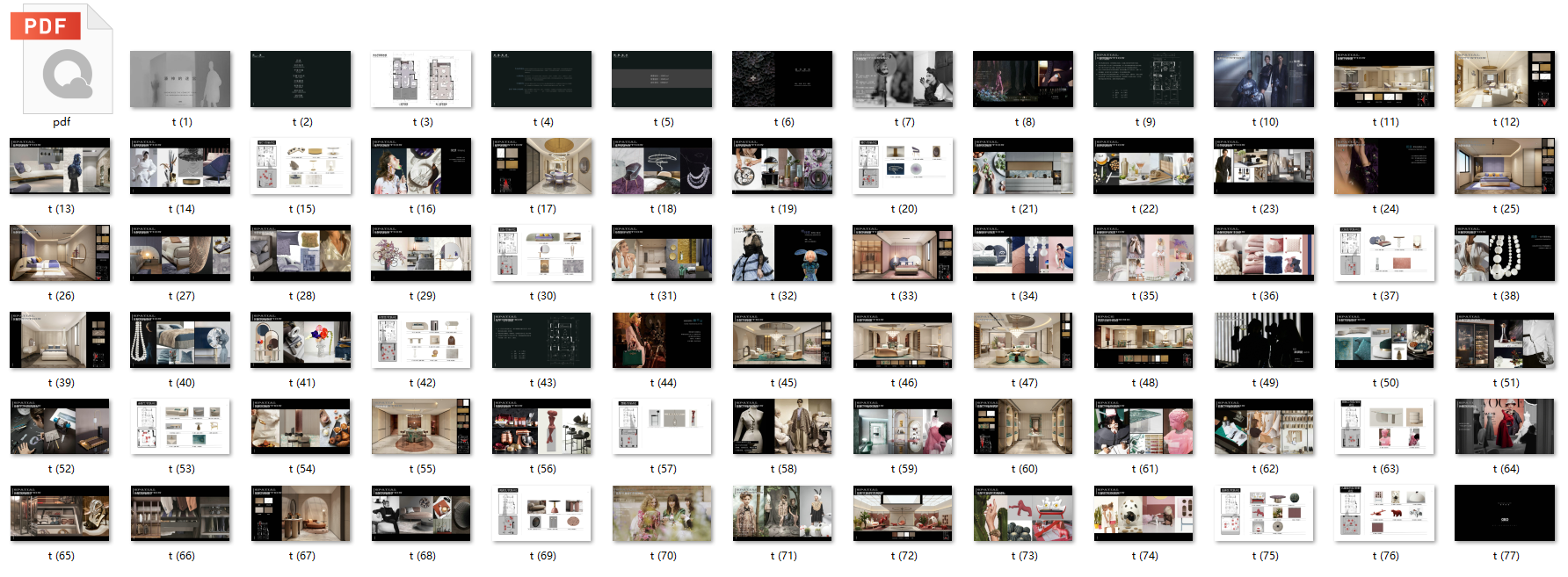Select living room image t (12)
Screen dimensions: 1568x577
pos(1505,79)
